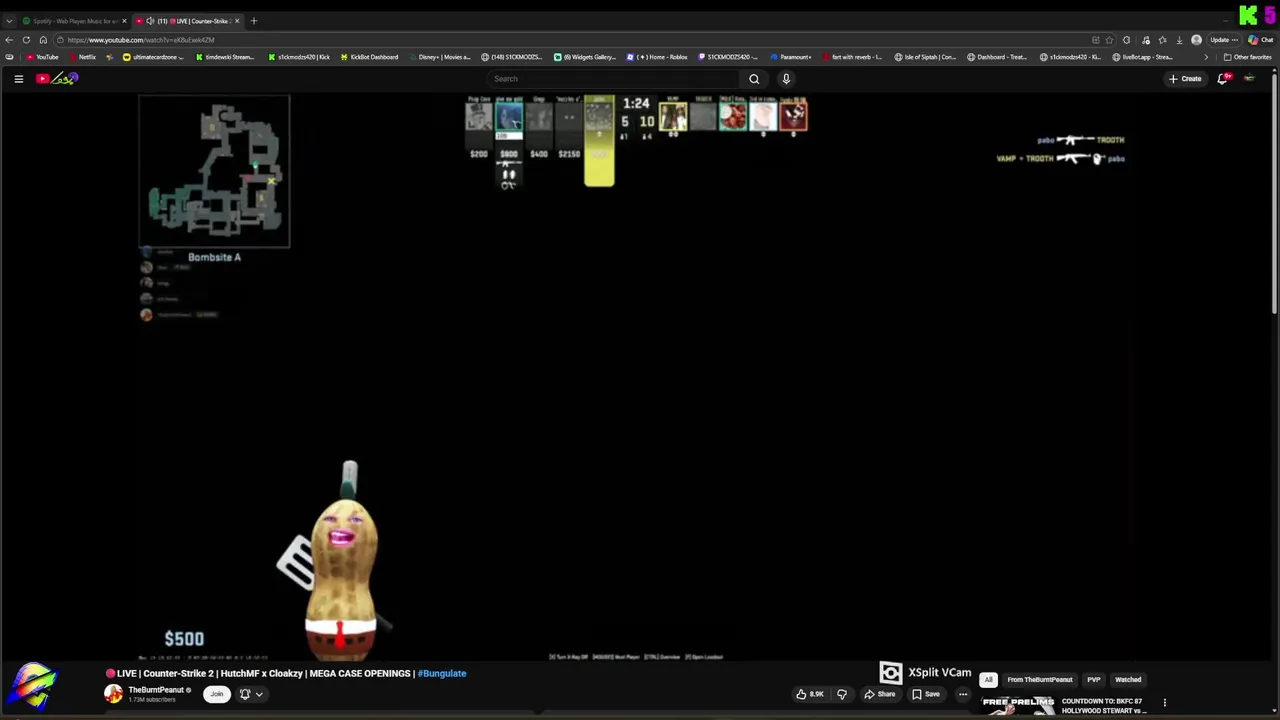This screenshot has width=1280, height=720.
Task: Open the Isle of Siptah bookmark
Action: point(925,57)
